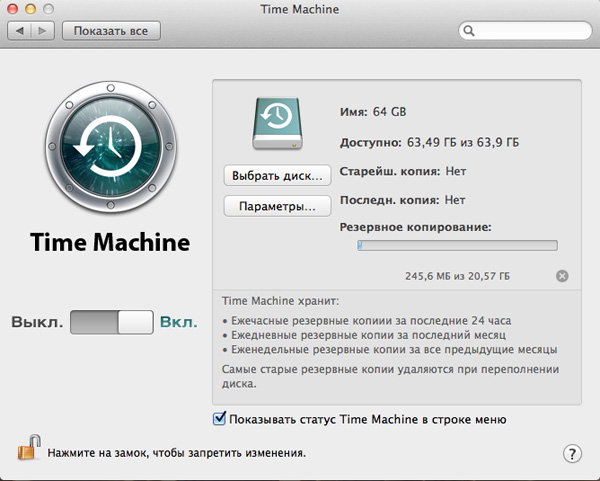The height and width of the screenshot is (481, 600).
Task: Click the 'Вкл.' label beside the switch
Action: (x=178, y=323)
